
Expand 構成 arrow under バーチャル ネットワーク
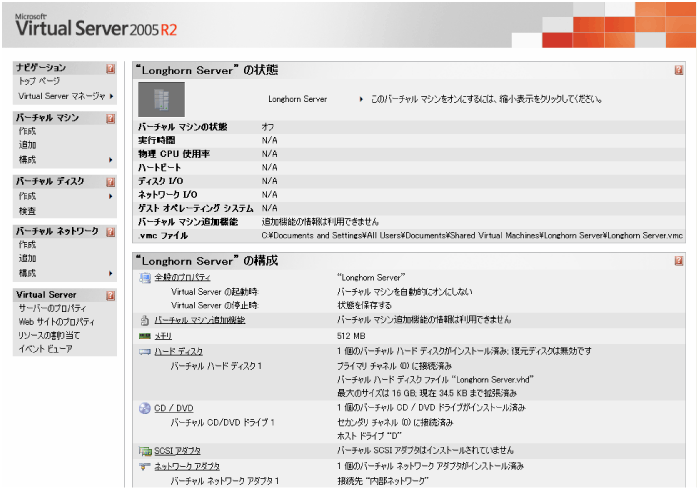[x=111, y=273]
